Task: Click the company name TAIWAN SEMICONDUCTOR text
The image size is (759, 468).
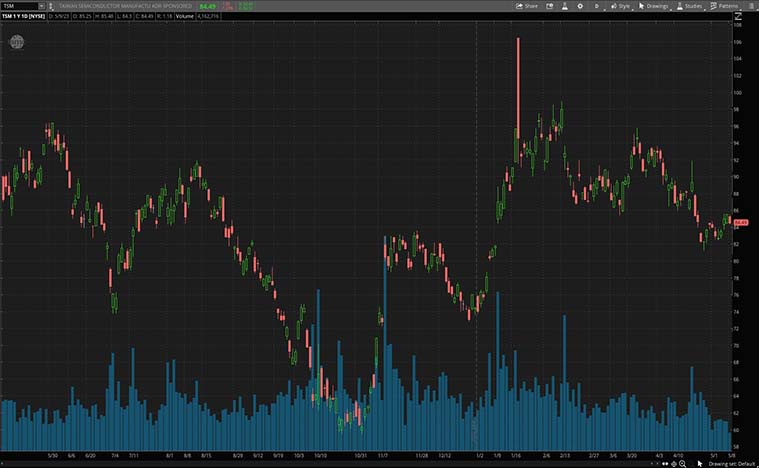Action: click(125, 6)
